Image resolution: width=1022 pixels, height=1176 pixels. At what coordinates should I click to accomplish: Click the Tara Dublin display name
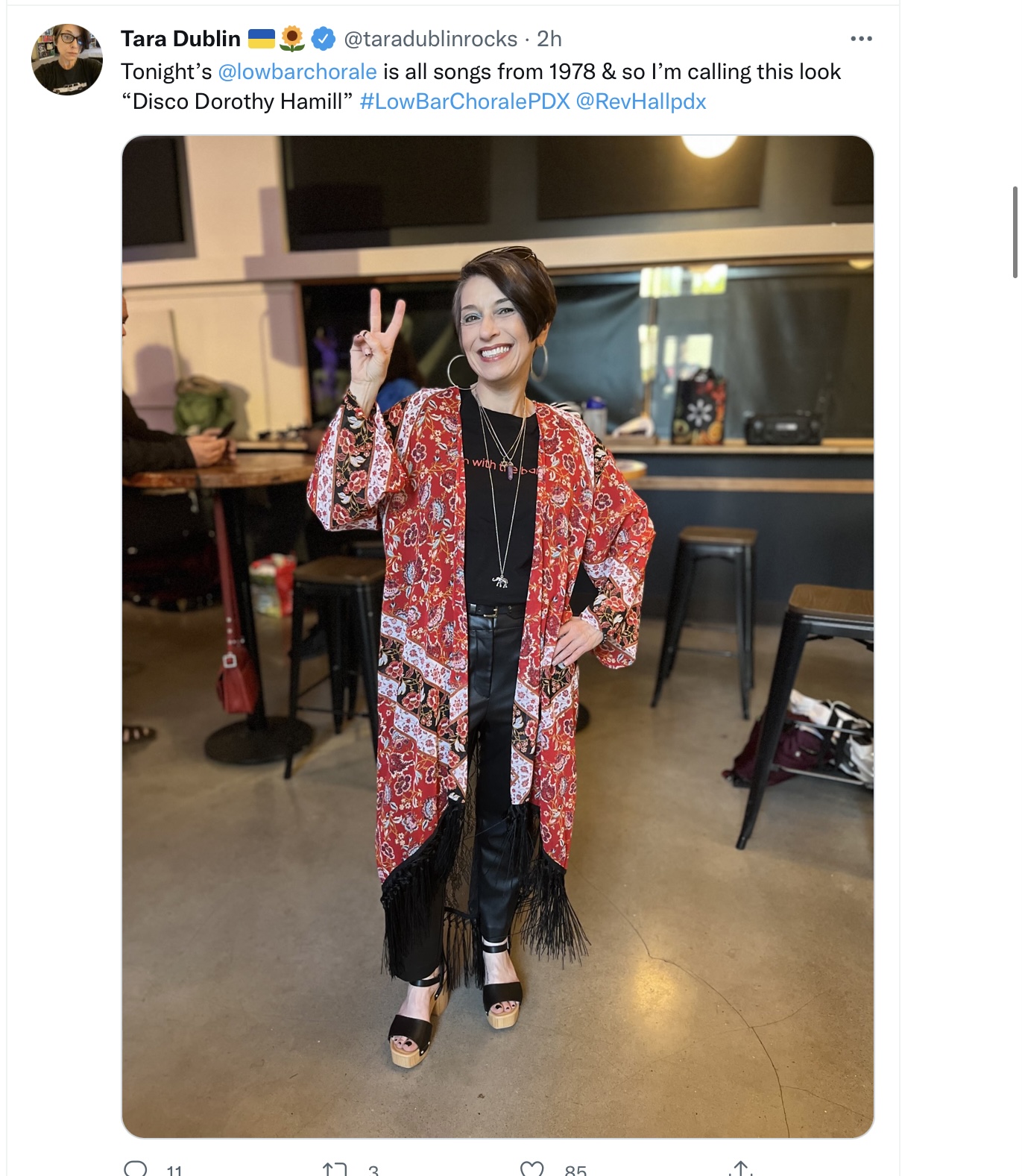(x=180, y=39)
